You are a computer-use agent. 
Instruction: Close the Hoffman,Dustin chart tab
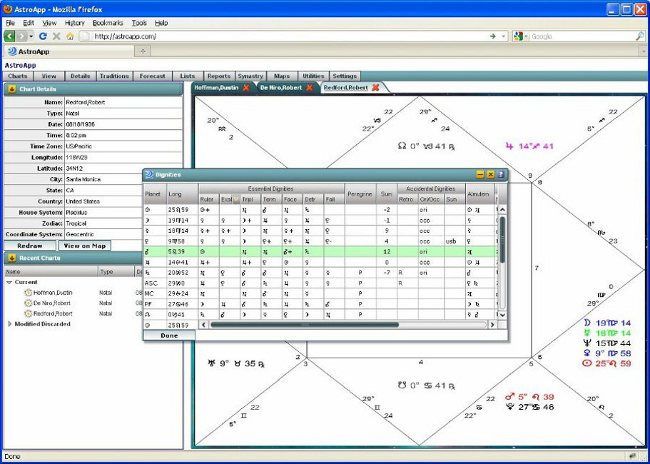coord(246,87)
